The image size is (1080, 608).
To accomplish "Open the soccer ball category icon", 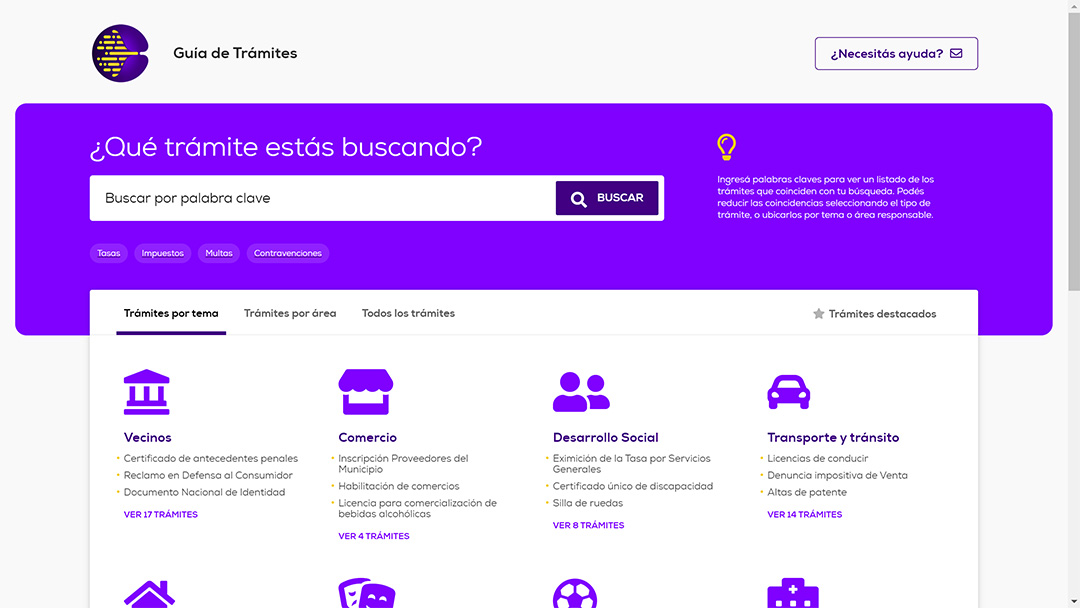I will (575, 594).
